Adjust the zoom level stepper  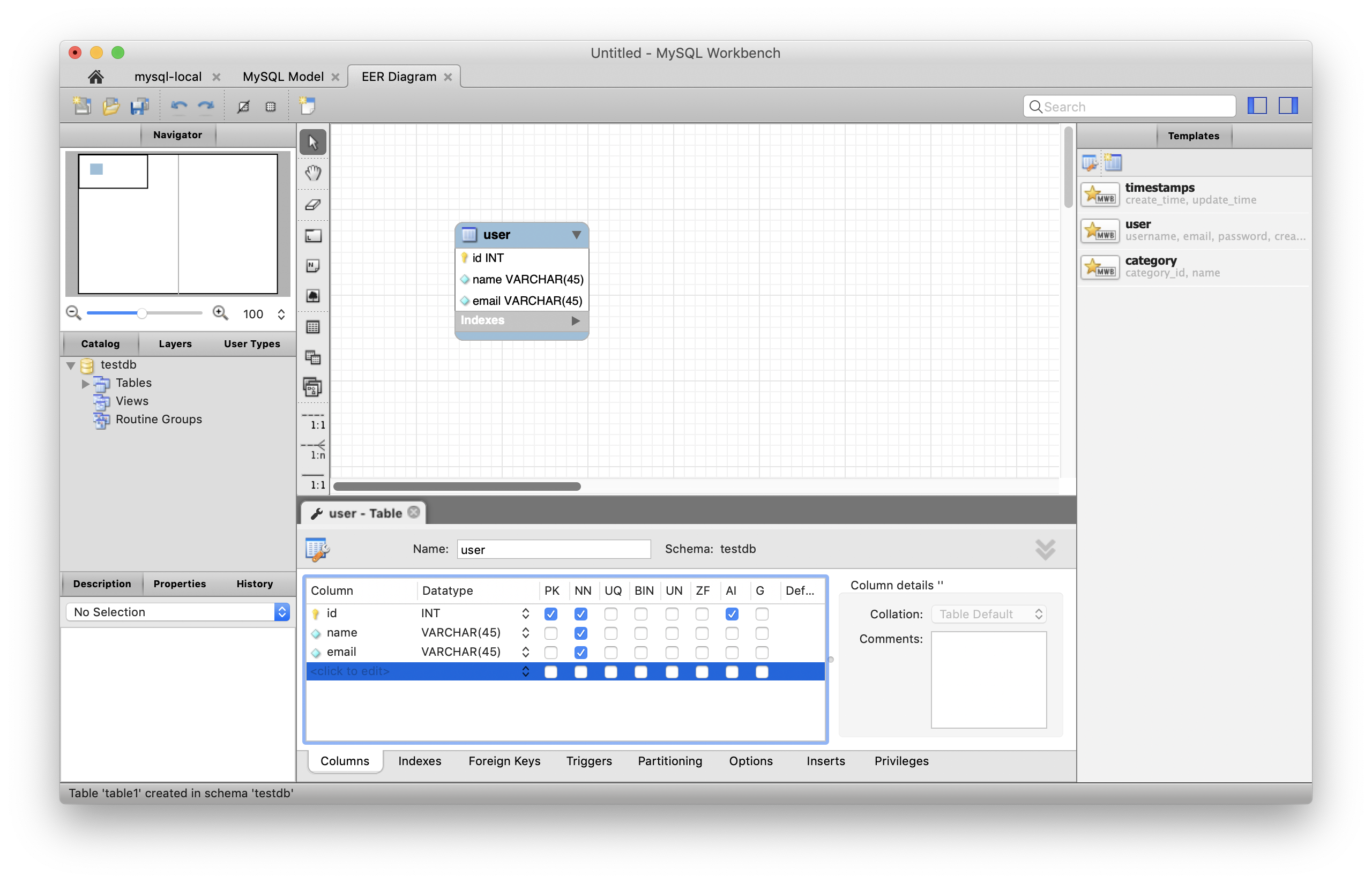click(281, 313)
